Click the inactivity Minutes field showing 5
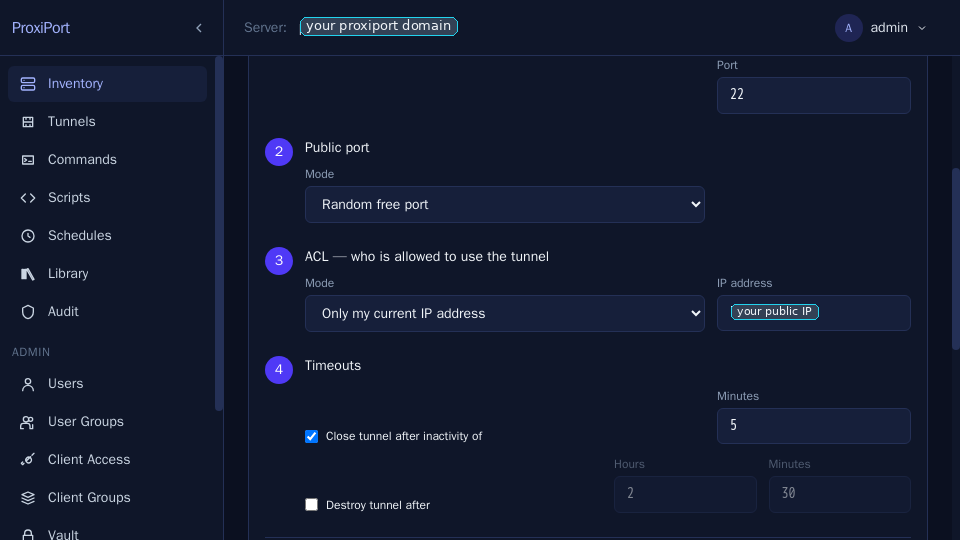Image resolution: width=960 pixels, height=540 pixels. coord(814,426)
